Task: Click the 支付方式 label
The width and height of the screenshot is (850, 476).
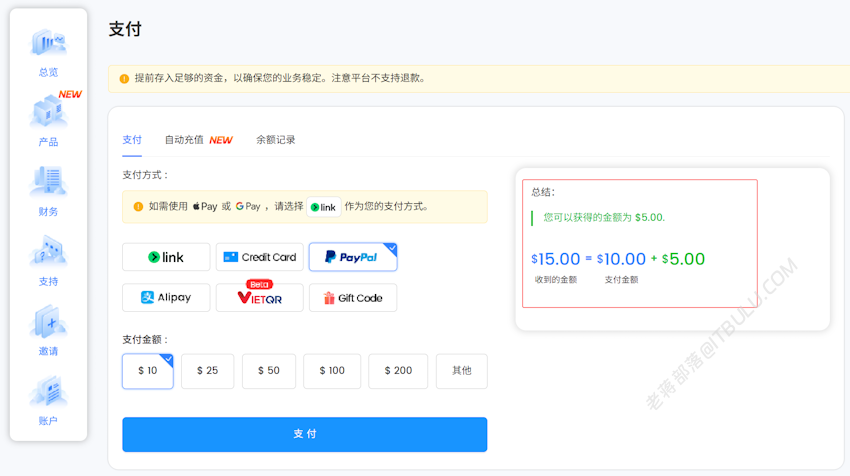Action: click(x=145, y=175)
